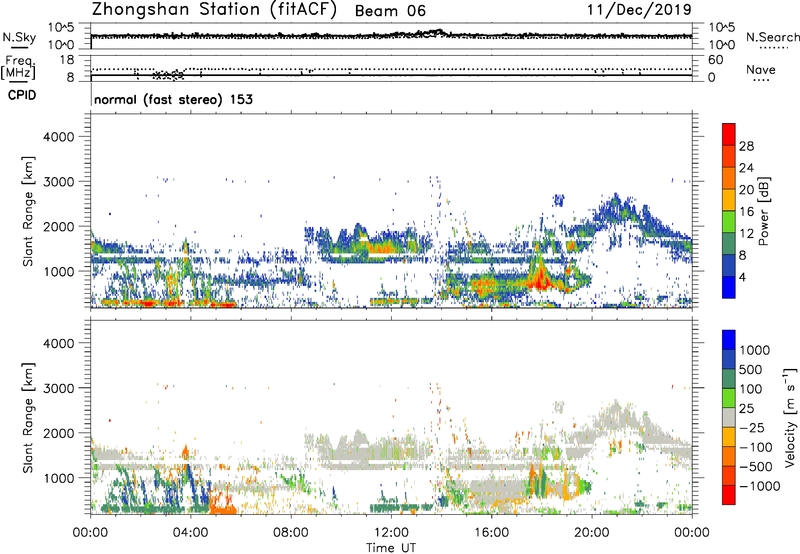Click the title "Zhongshan Station (fitACF)"
The height and width of the screenshot is (554, 800).
point(214,10)
